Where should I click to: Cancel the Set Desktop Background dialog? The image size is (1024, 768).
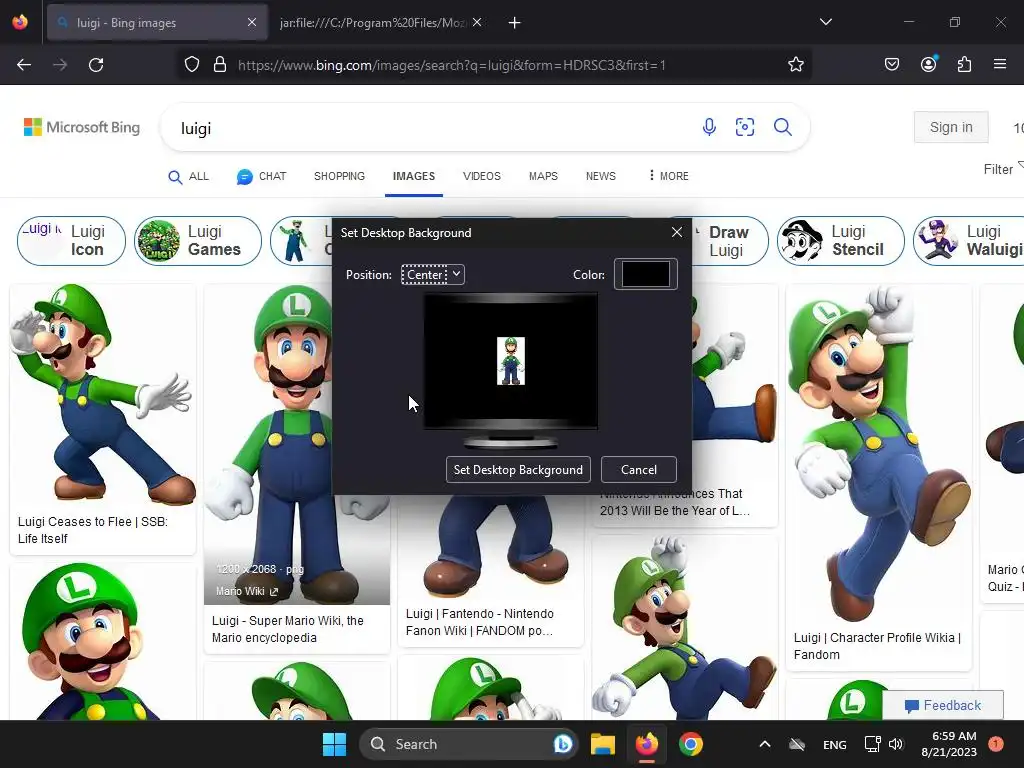coord(639,470)
